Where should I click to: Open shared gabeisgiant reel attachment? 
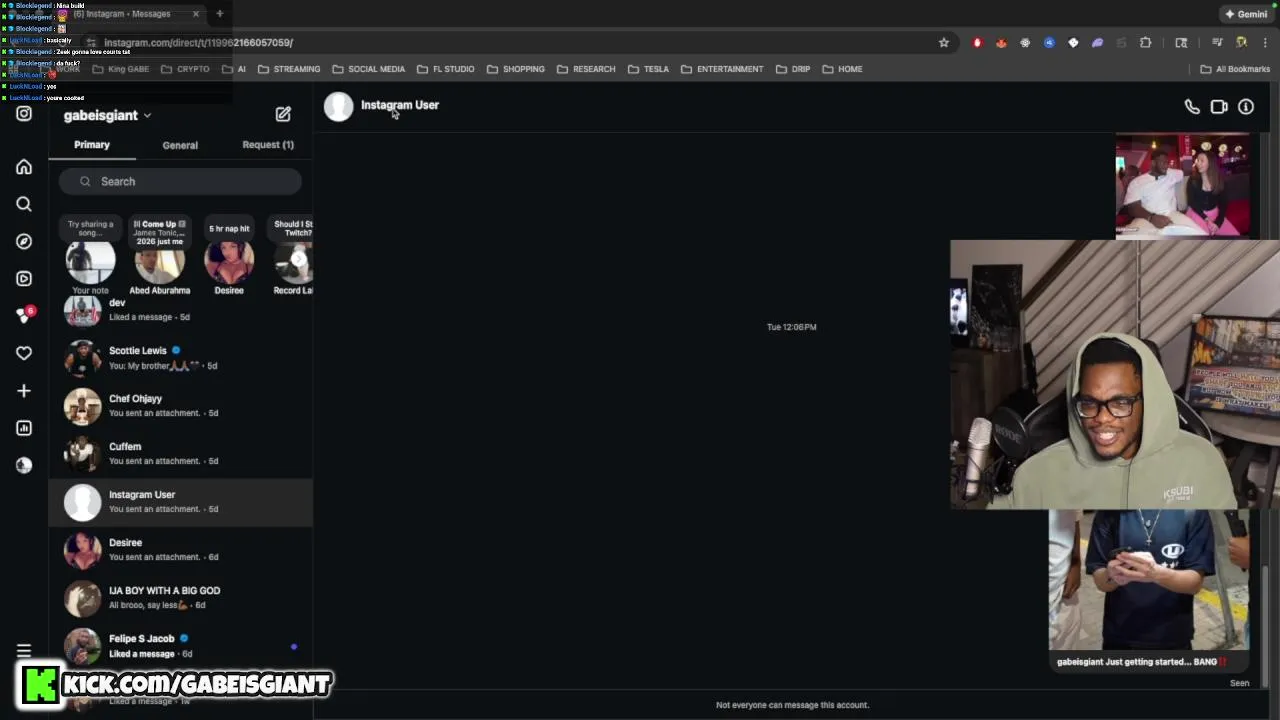(x=1149, y=592)
